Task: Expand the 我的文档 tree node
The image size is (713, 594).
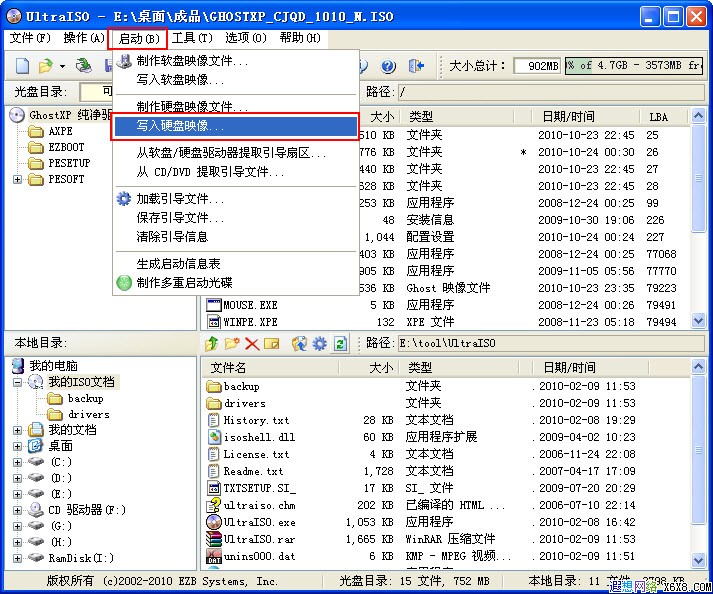Action: 17,430
